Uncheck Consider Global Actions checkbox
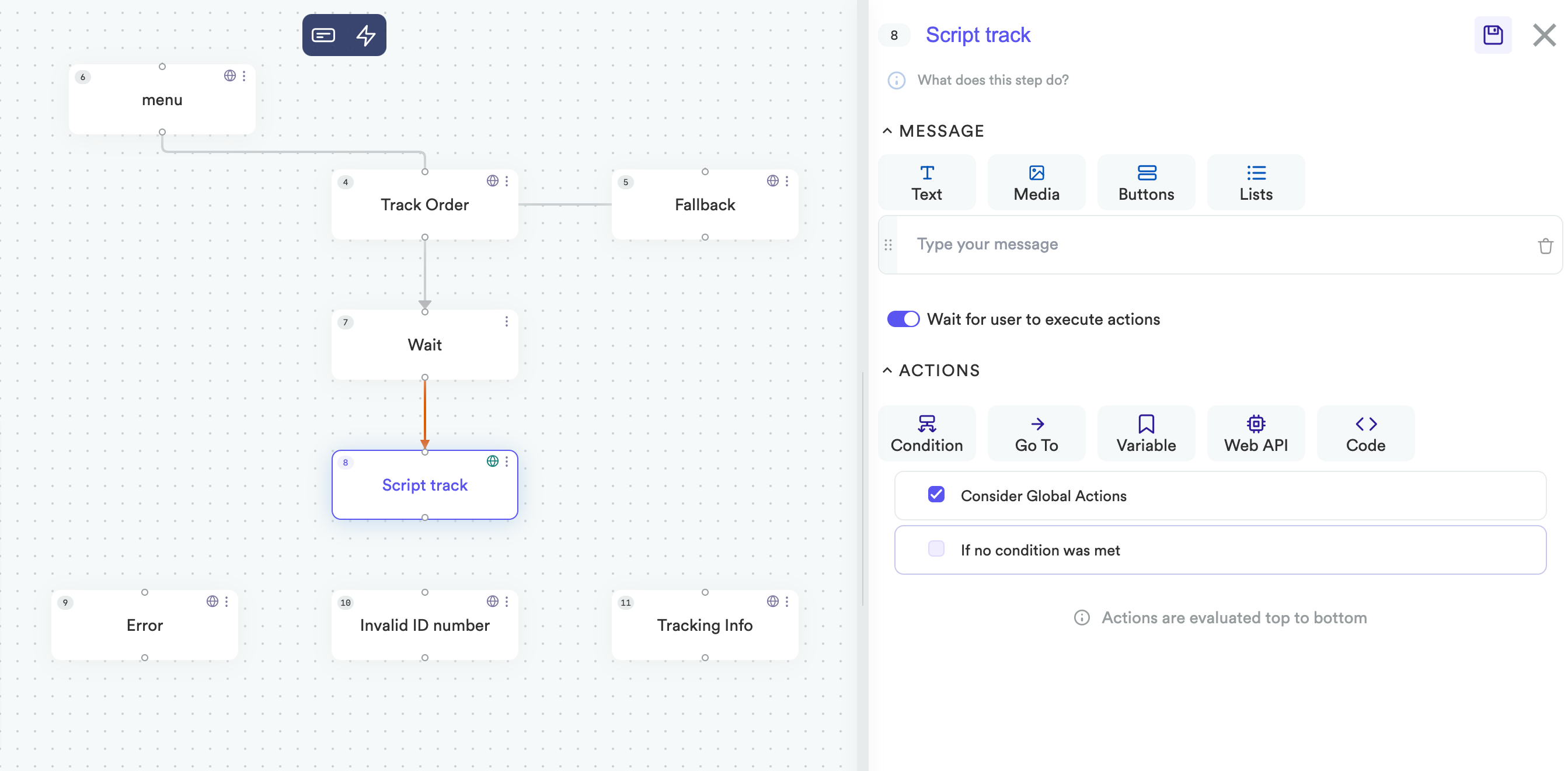This screenshot has width=1568, height=771. pos(936,495)
